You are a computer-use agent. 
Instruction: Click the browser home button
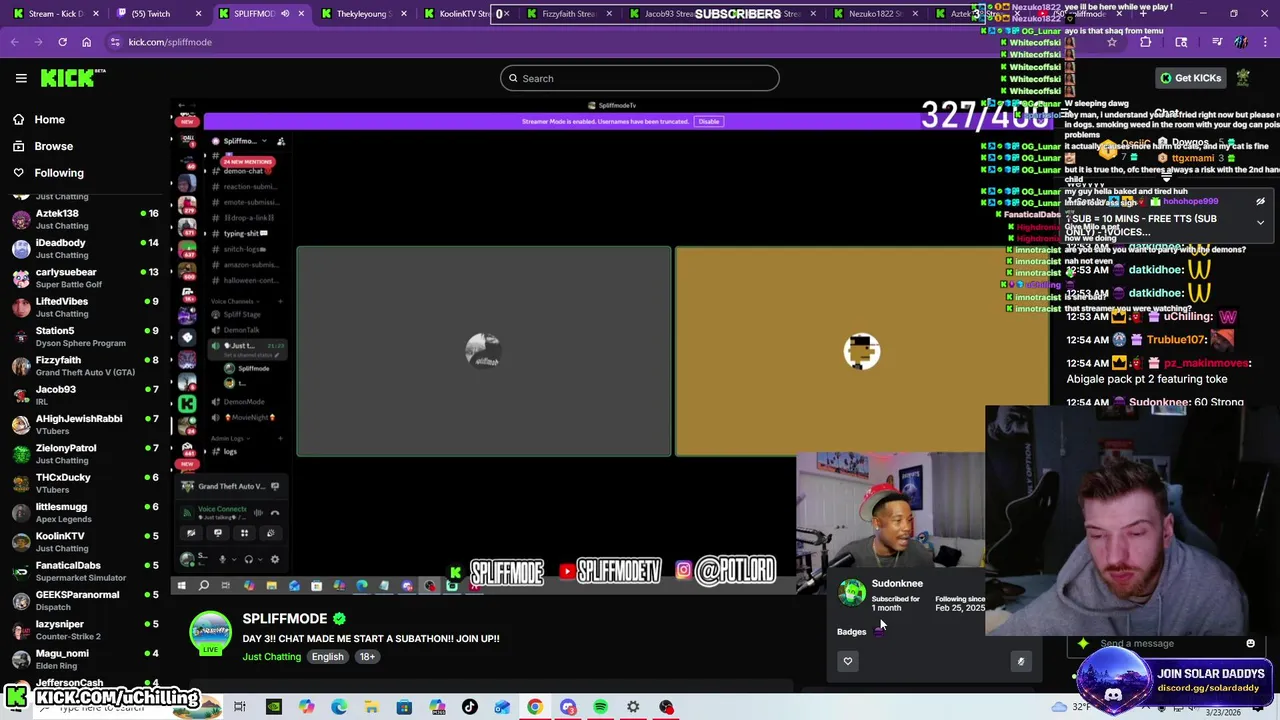pyautogui.click(x=86, y=42)
